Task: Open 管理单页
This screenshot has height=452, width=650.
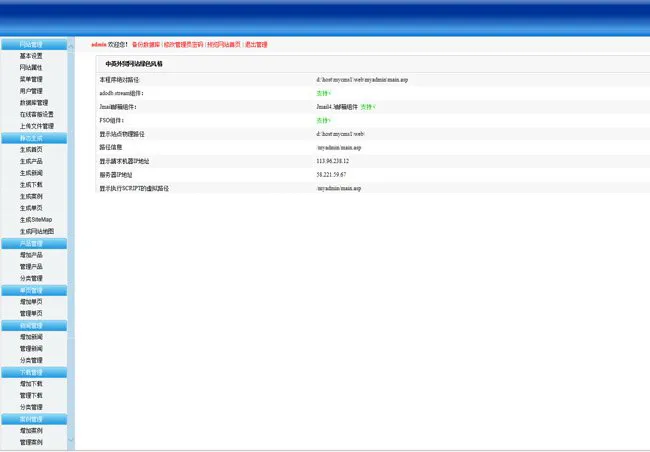Action: pos(31,313)
